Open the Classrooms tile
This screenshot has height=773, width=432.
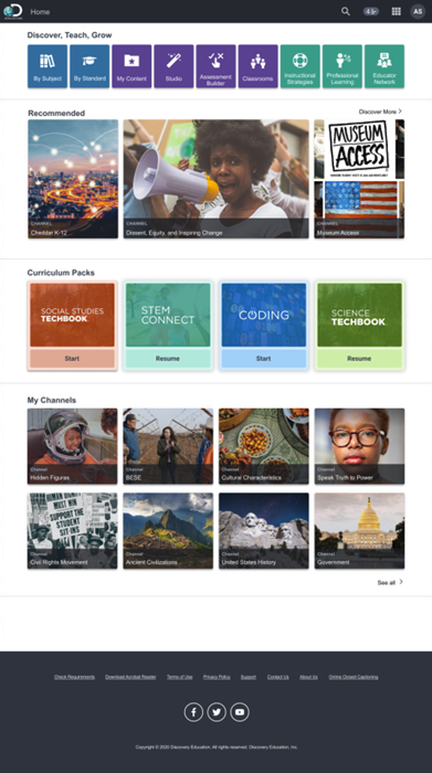(258, 66)
